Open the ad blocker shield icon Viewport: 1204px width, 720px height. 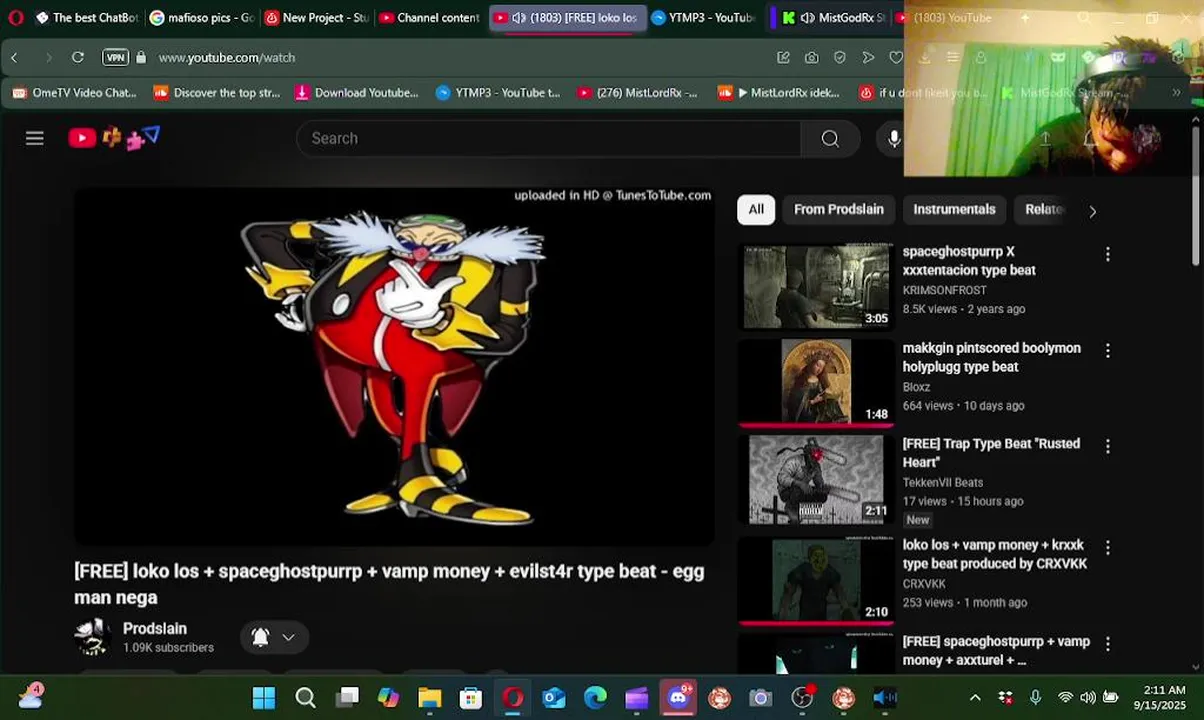coord(839,58)
